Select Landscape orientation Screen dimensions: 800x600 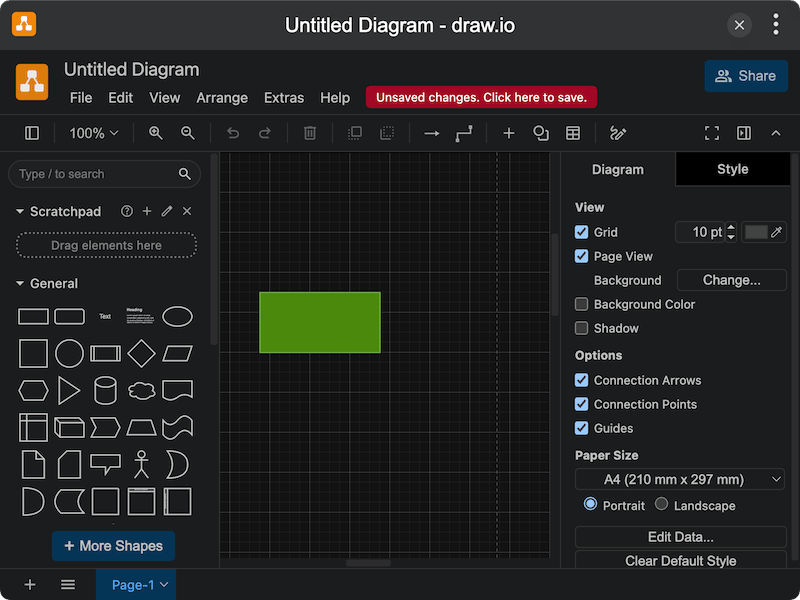661,504
